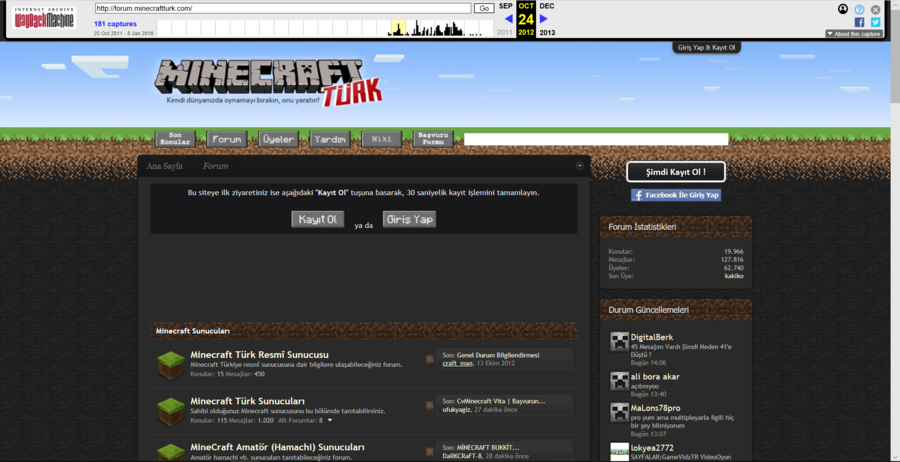Click the Wayback Machine logo
This screenshot has height=462, width=900.
pos(44,18)
